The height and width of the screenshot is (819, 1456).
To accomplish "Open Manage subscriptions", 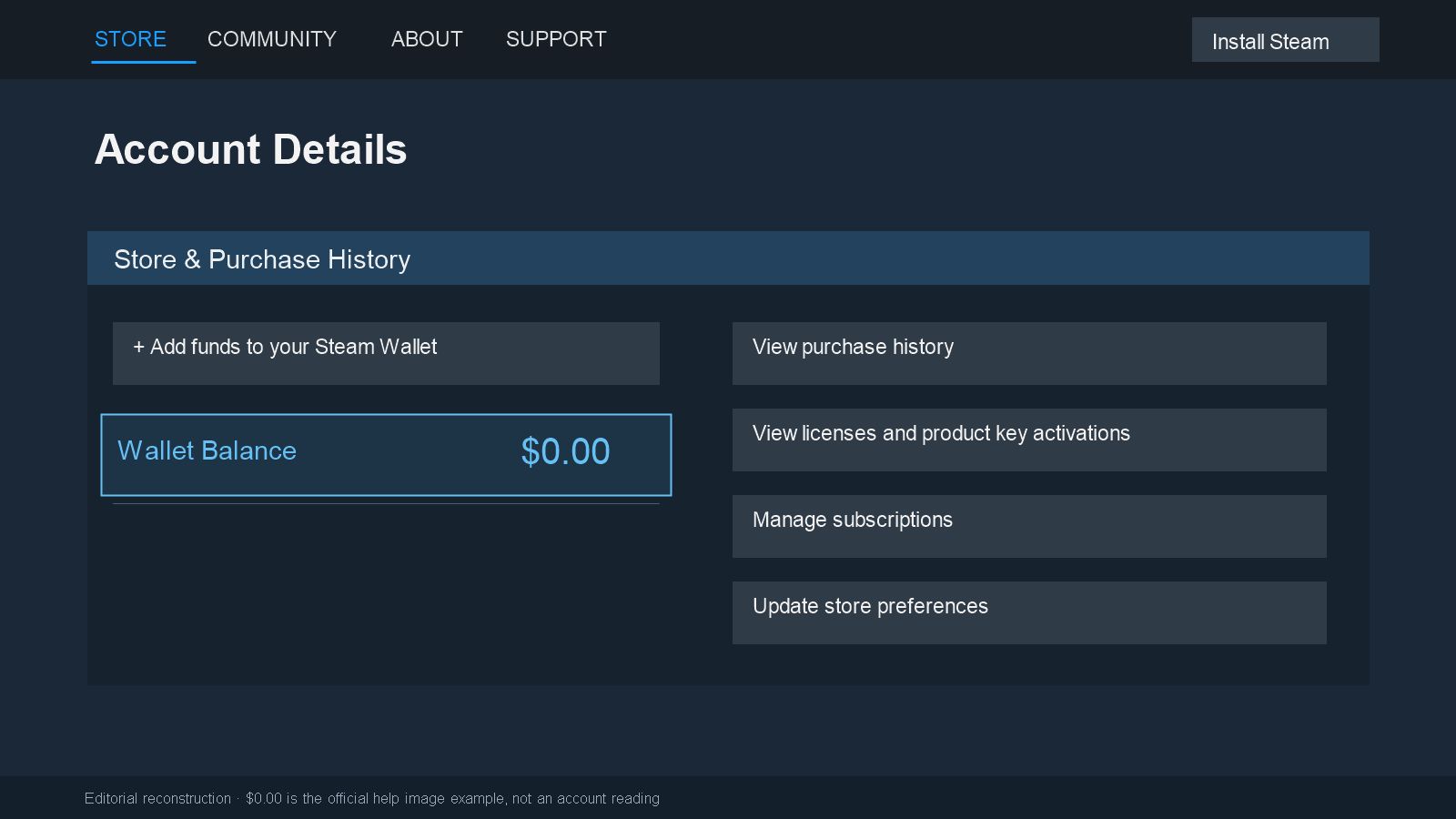I will click(1029, 526).
